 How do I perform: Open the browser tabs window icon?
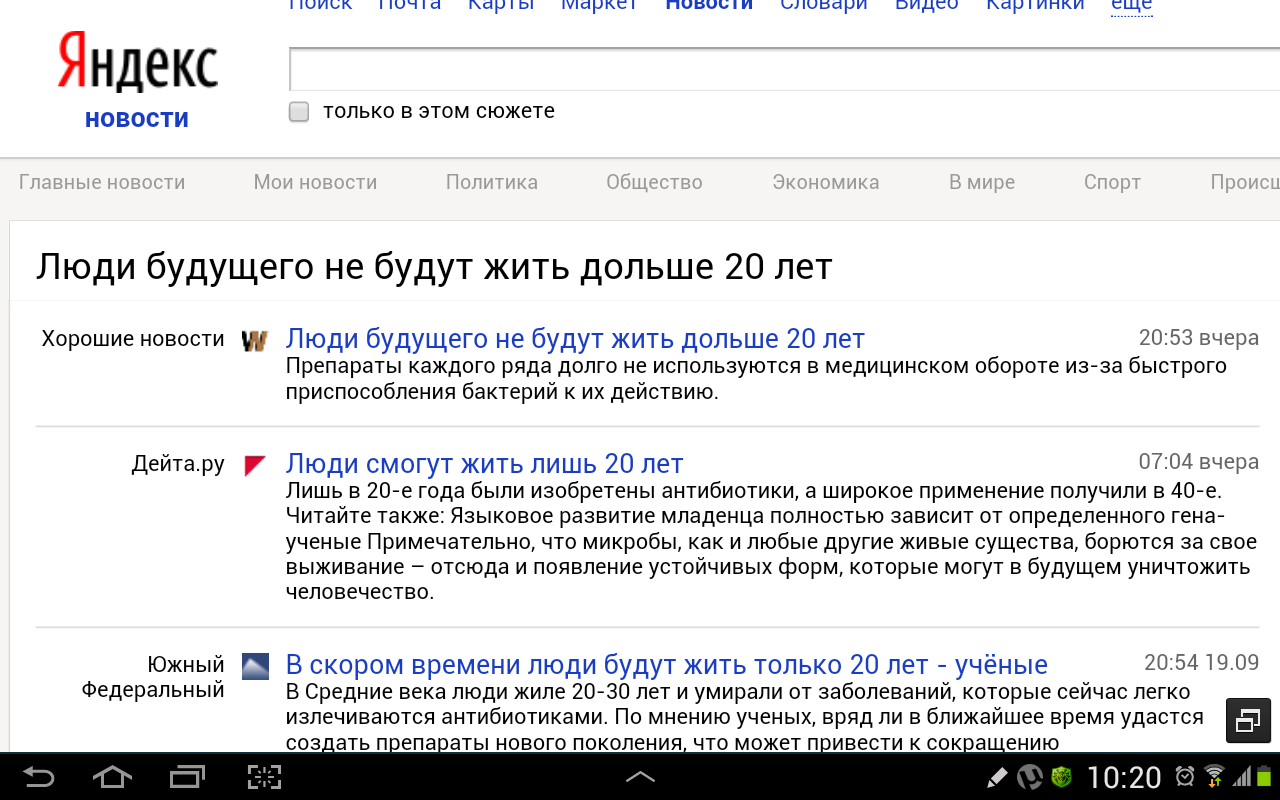(1247, 720)
